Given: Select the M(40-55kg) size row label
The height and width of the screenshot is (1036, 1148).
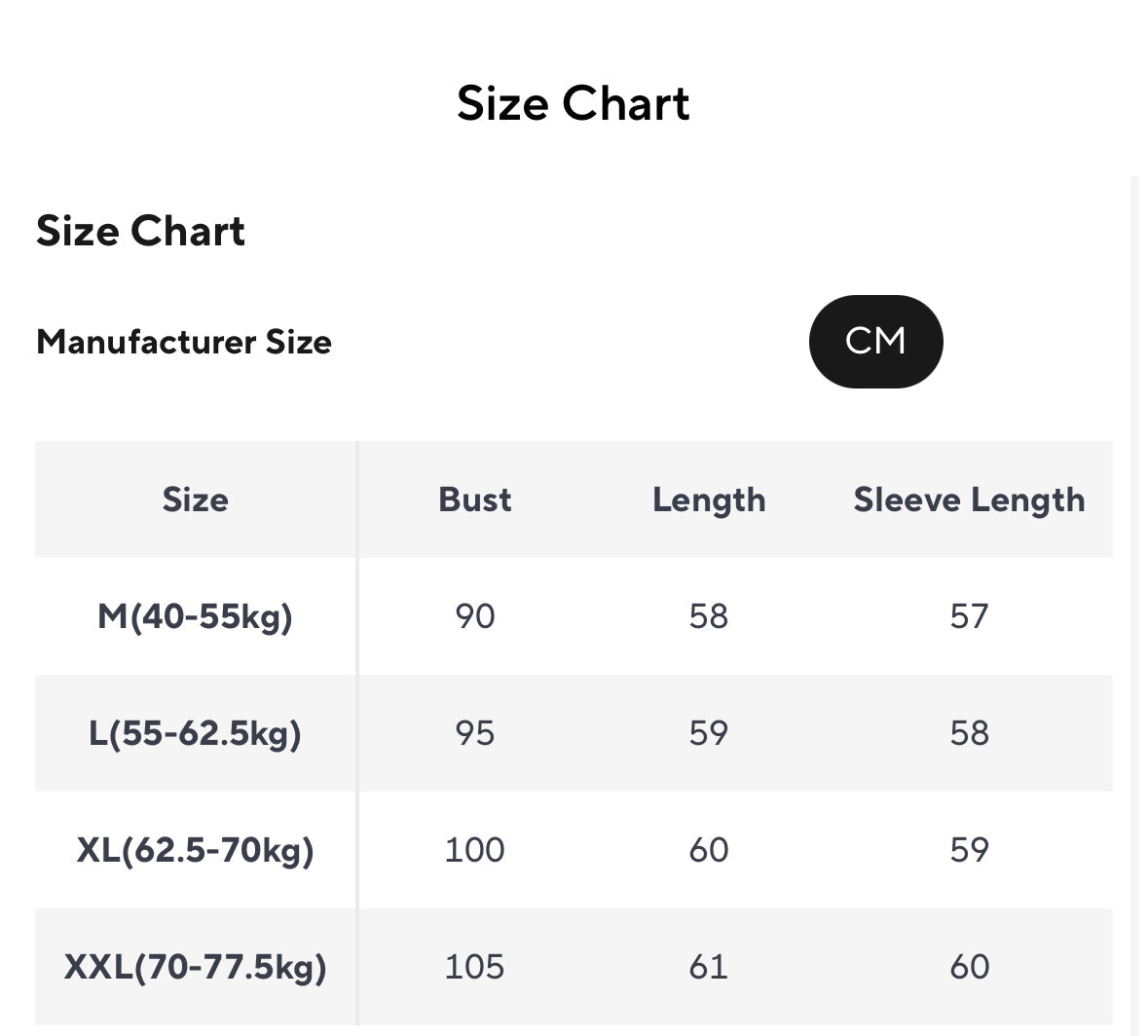Looking at the screenshot, I should [196, 616].
